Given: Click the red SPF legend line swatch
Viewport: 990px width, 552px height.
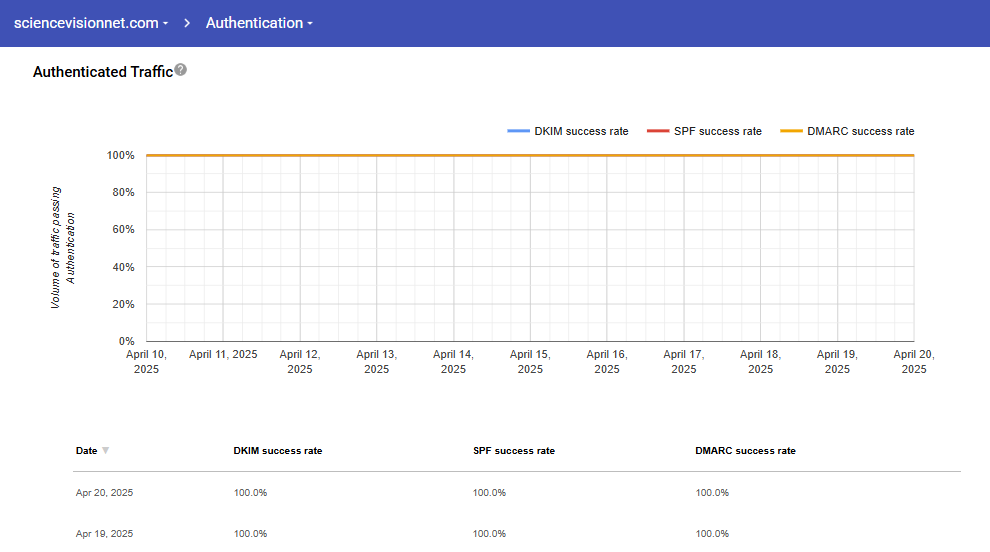Looking at the screenshot, I should pos(657,131).
